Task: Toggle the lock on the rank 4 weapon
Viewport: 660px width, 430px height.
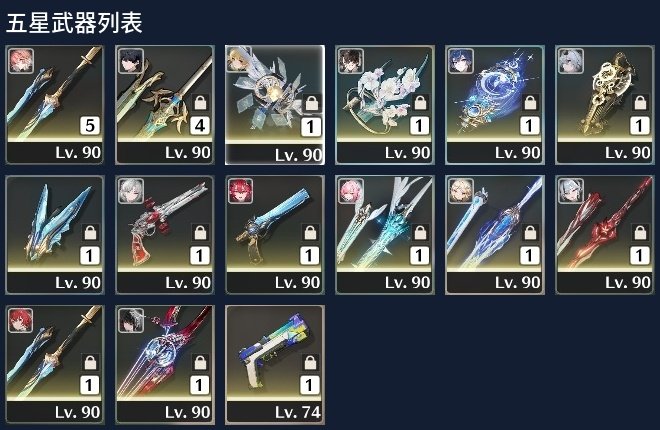Action: pyautogui.click(x=200, y=102)
